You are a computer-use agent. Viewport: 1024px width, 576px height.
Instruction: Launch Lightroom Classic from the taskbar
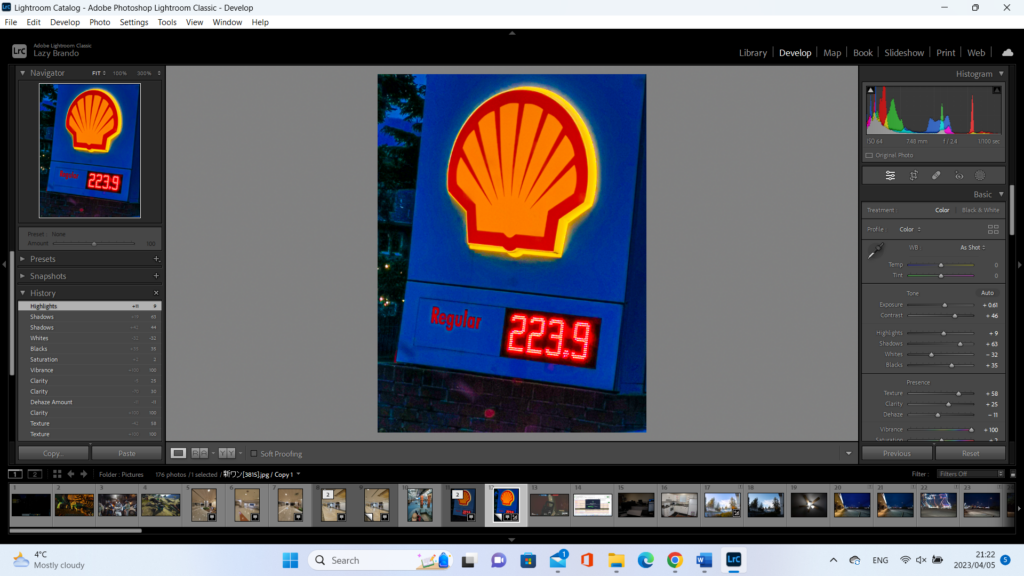point(733,560)
